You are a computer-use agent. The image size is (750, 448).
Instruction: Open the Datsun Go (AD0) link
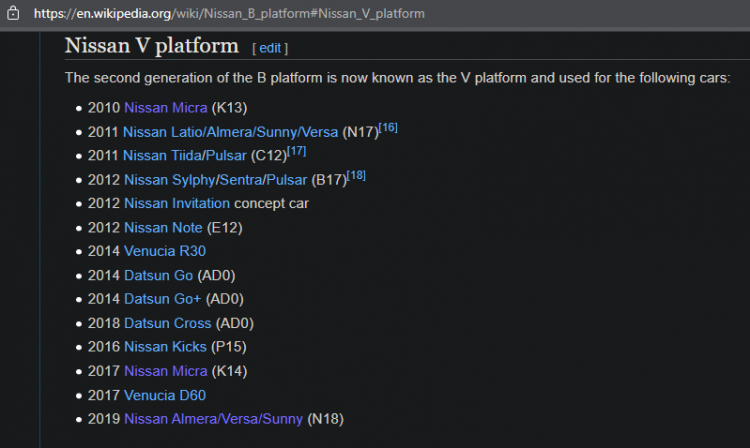point(158,275)
